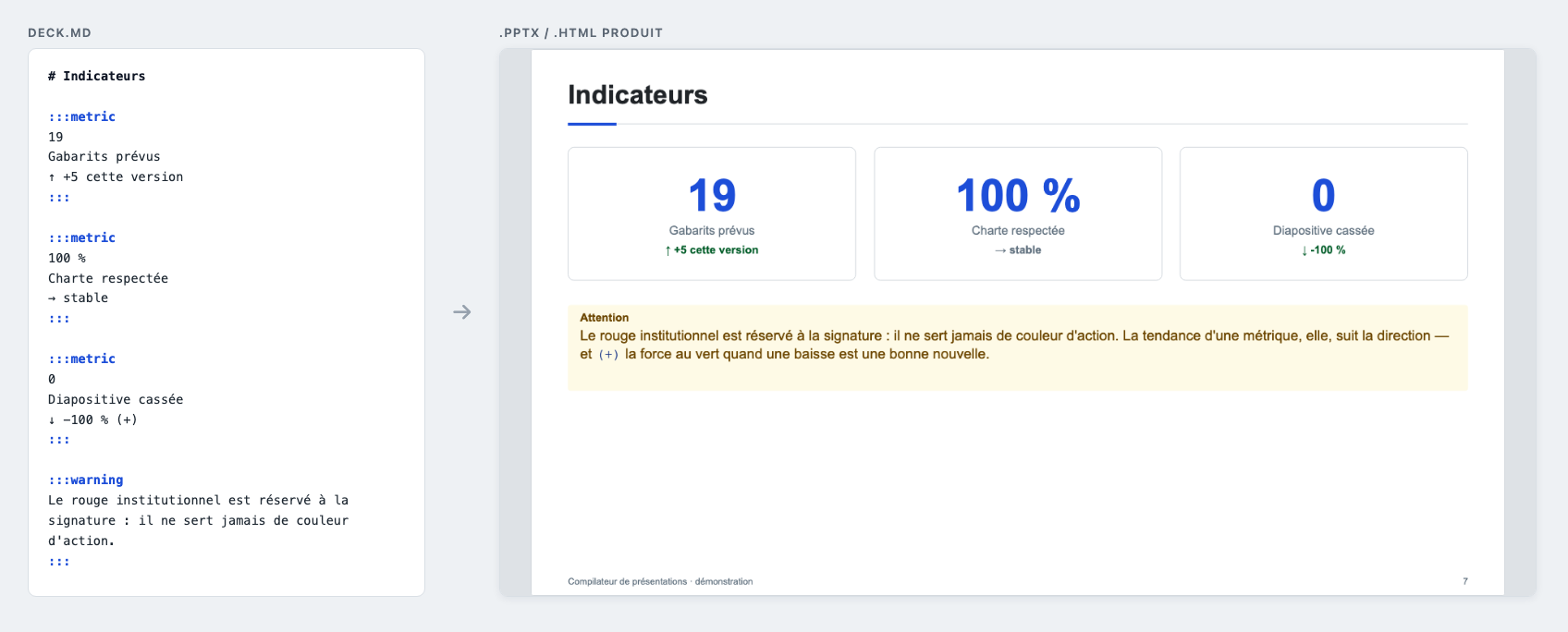Click the inline "(+)" code in the yellow callout

pyautogui.click(x=608, y=355)
